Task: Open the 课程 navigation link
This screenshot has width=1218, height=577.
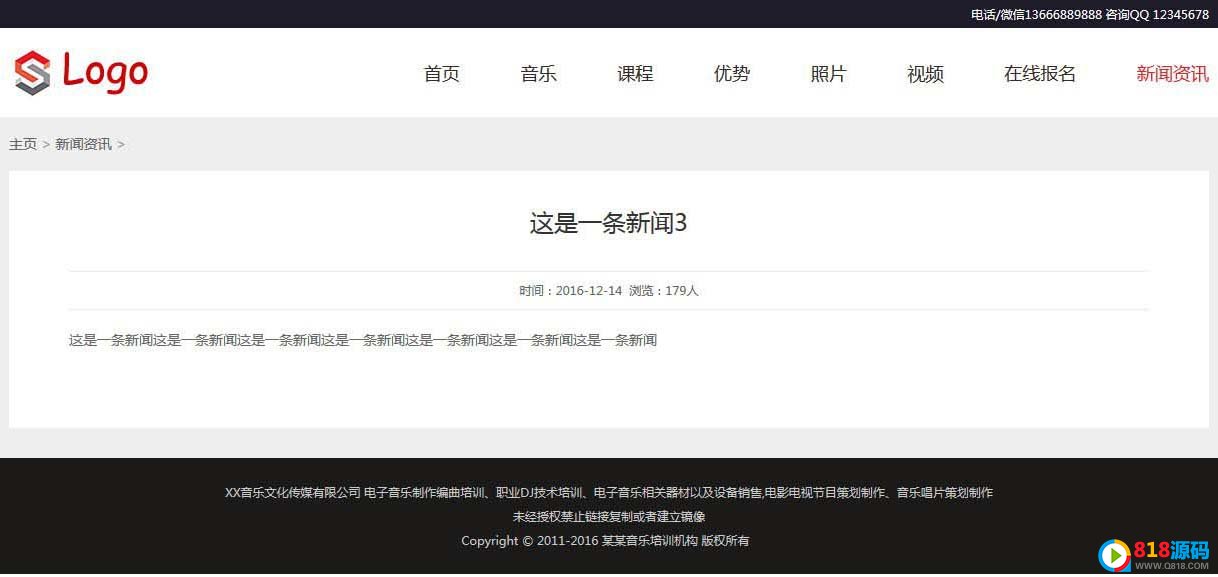Action: (635, 74)
